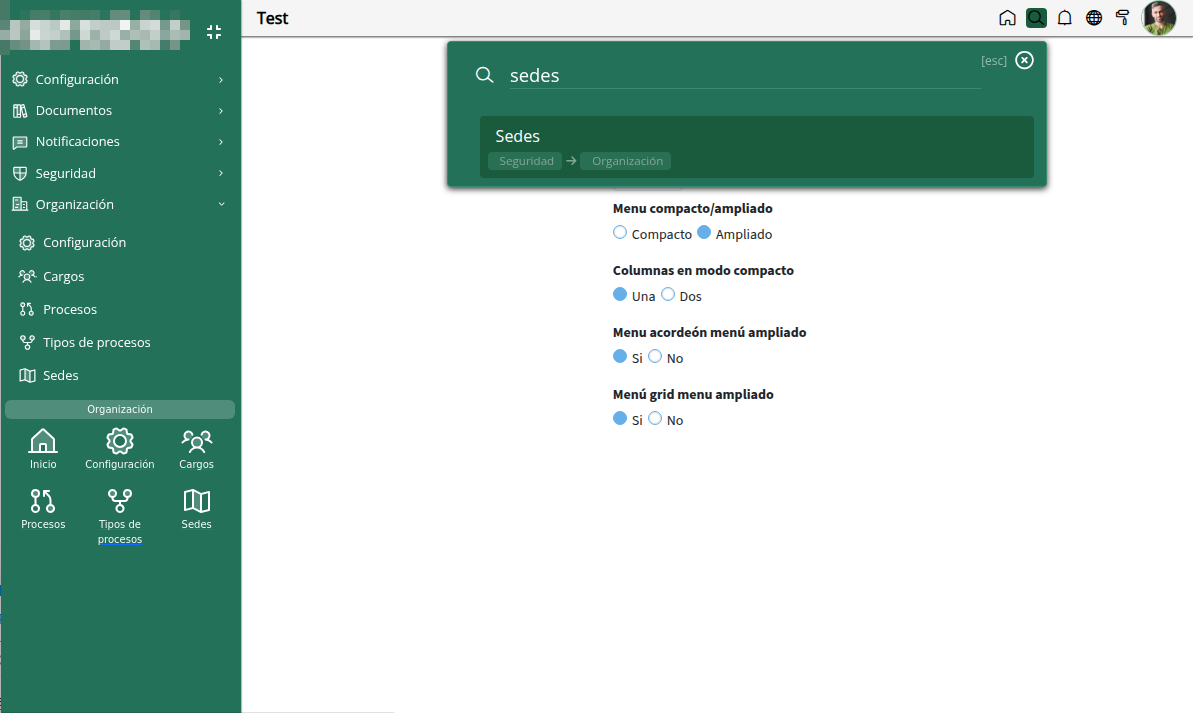Image resolution: width=1193 pixels, height=713 pixels.
Task: Click the search text field
Action: pos(744,75)
